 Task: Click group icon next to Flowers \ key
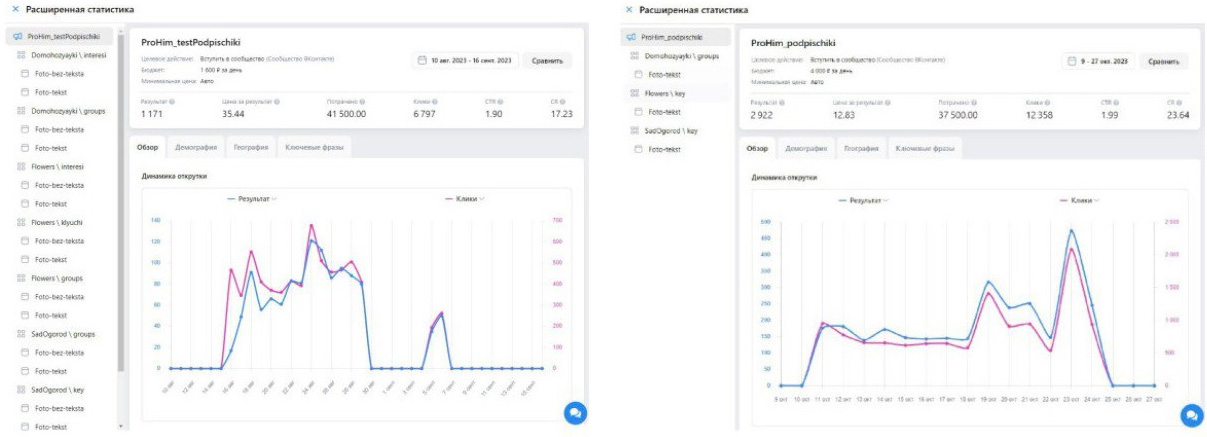[x=634, y=93]
